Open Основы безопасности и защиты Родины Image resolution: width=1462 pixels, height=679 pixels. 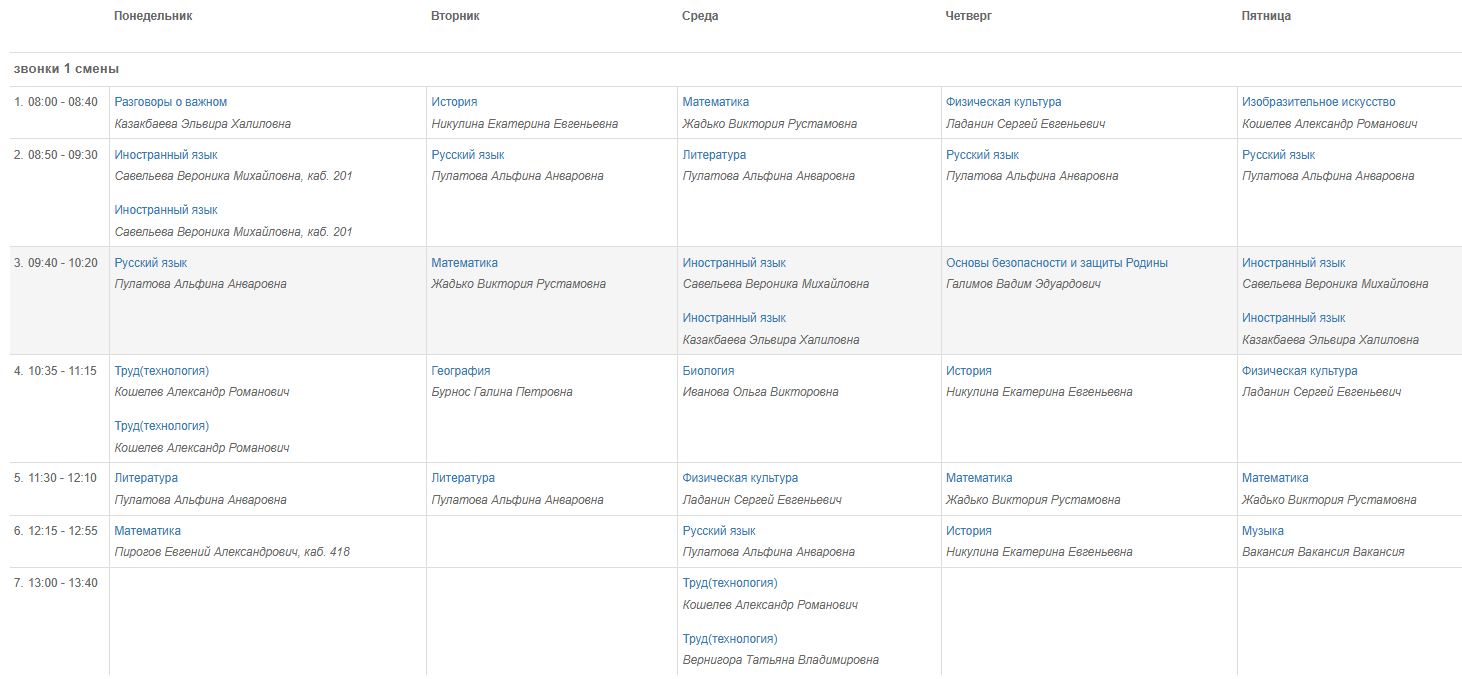(1057, 263)
